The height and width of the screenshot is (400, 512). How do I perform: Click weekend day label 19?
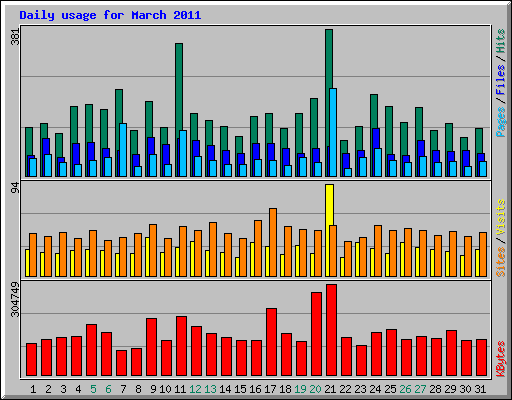300,389
